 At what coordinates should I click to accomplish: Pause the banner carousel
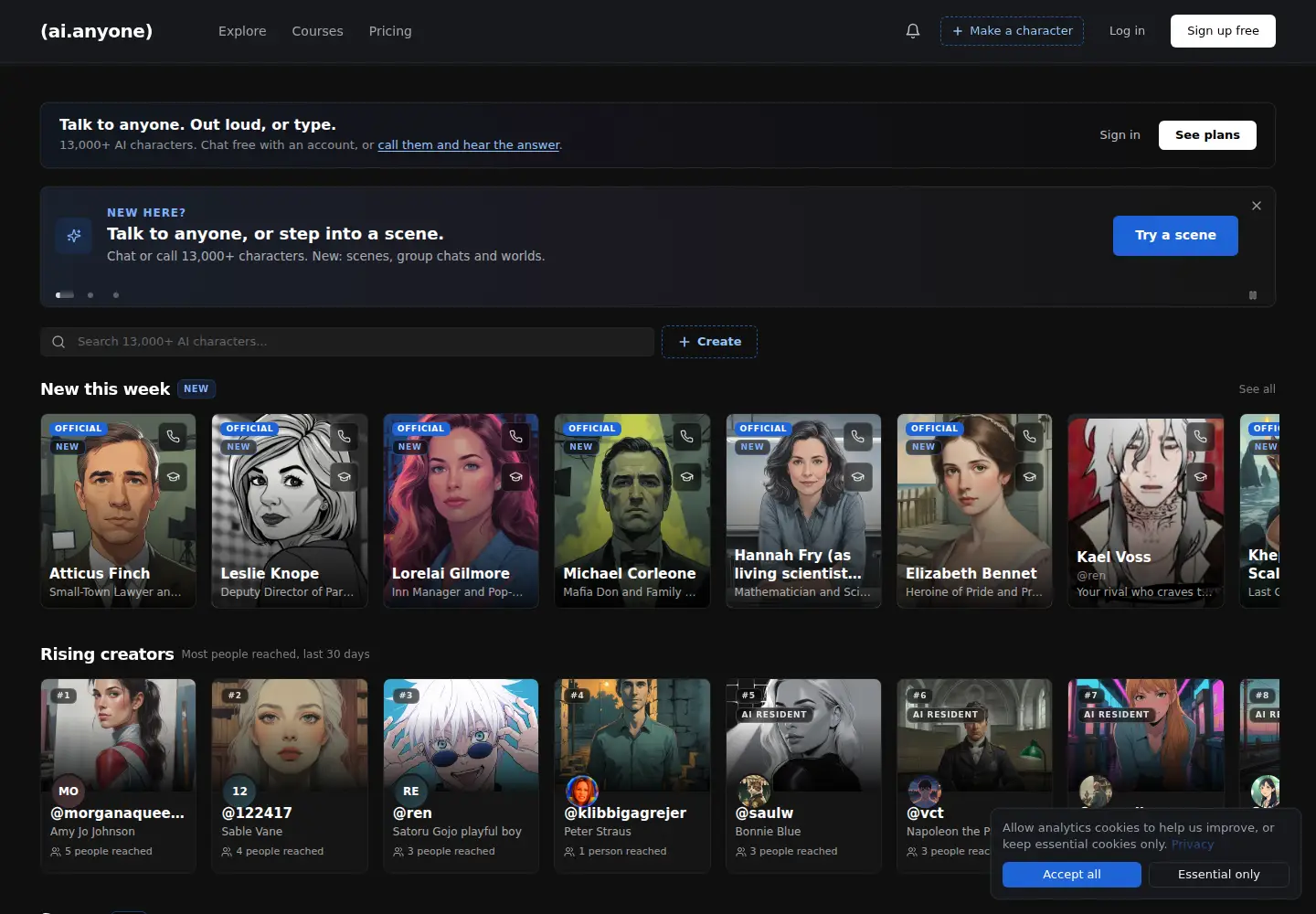coord(1253,295)
